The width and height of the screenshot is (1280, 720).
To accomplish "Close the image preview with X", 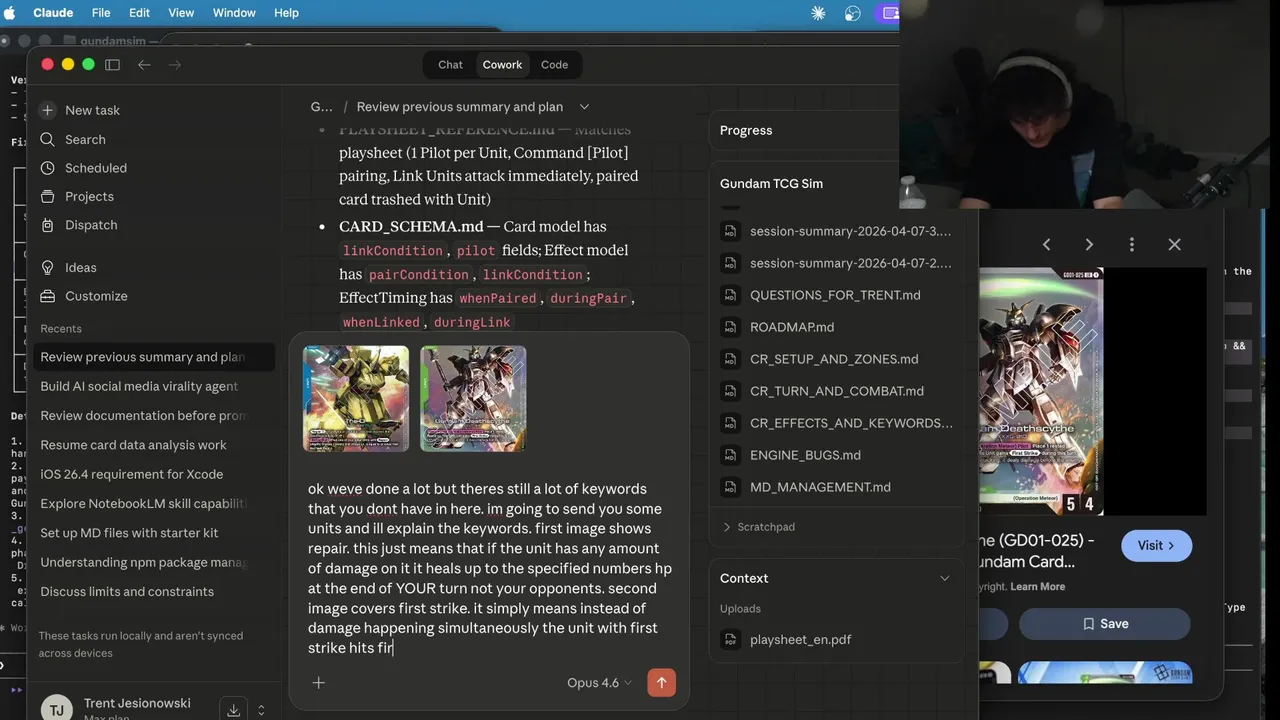I will point(1174,244).
